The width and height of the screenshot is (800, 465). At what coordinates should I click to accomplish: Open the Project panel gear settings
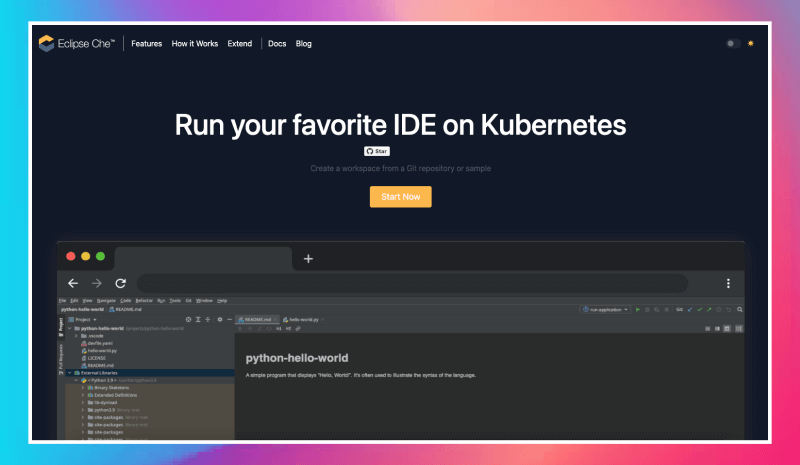click(x=220, y=320)
